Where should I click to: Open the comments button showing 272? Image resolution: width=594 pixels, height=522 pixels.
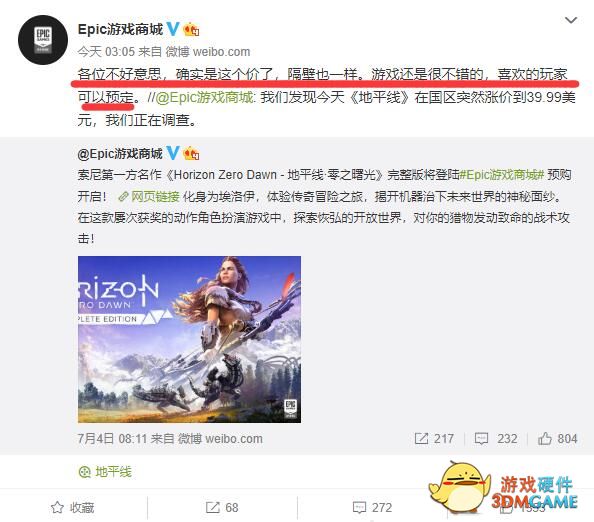pyautogui.click(x=372, y=508)
